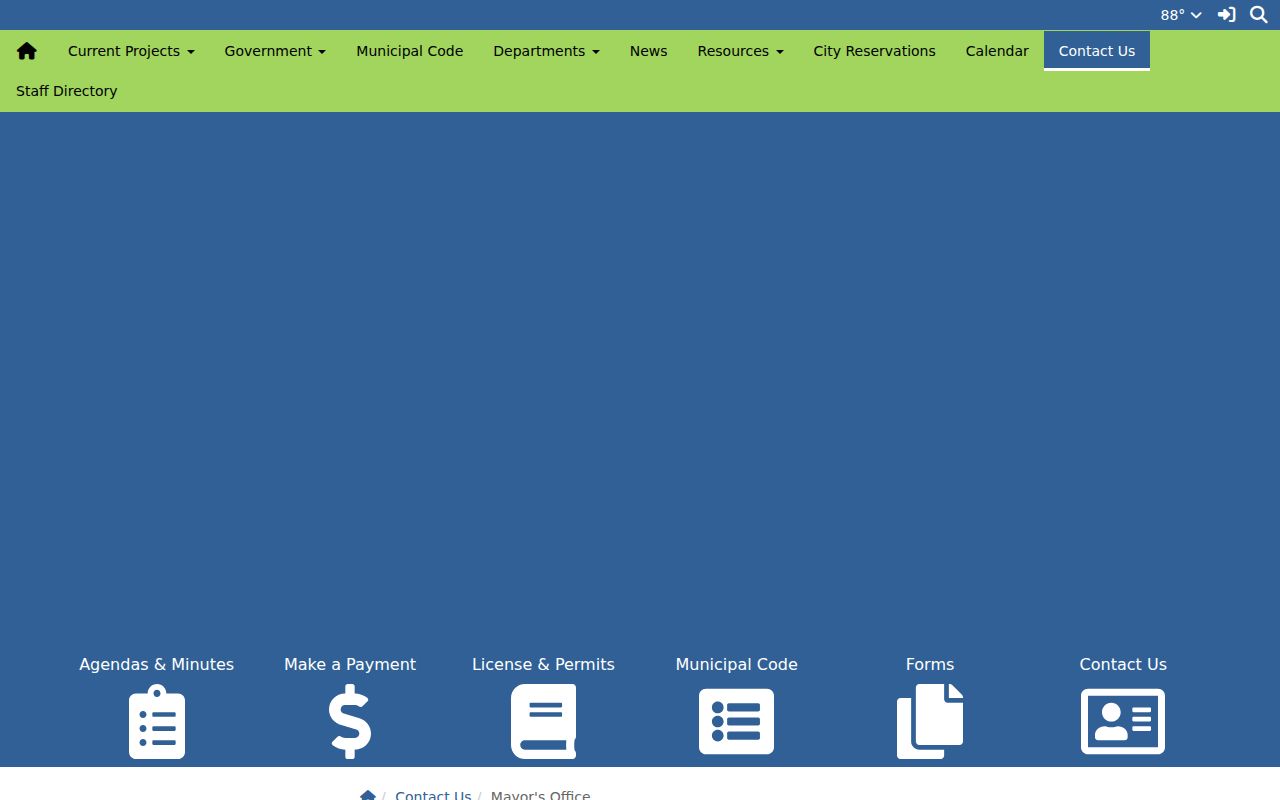Open the Forms documents icon
The height and width of the screenshot is (800, 1280).
pos(930,722)
